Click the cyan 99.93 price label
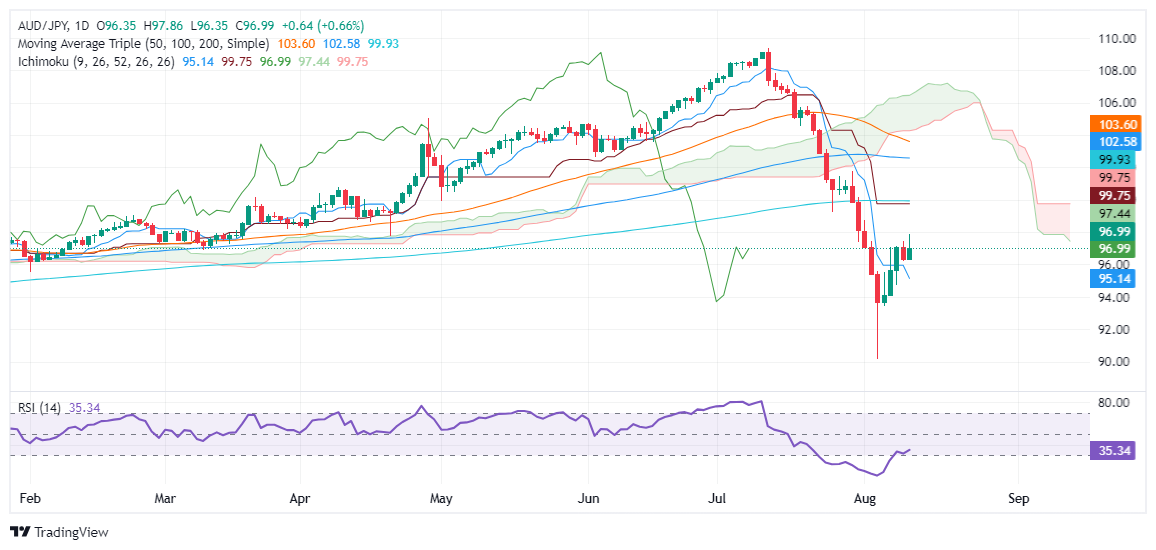The height and width of the screenshot is (550, 1156). pos(1118,160)
